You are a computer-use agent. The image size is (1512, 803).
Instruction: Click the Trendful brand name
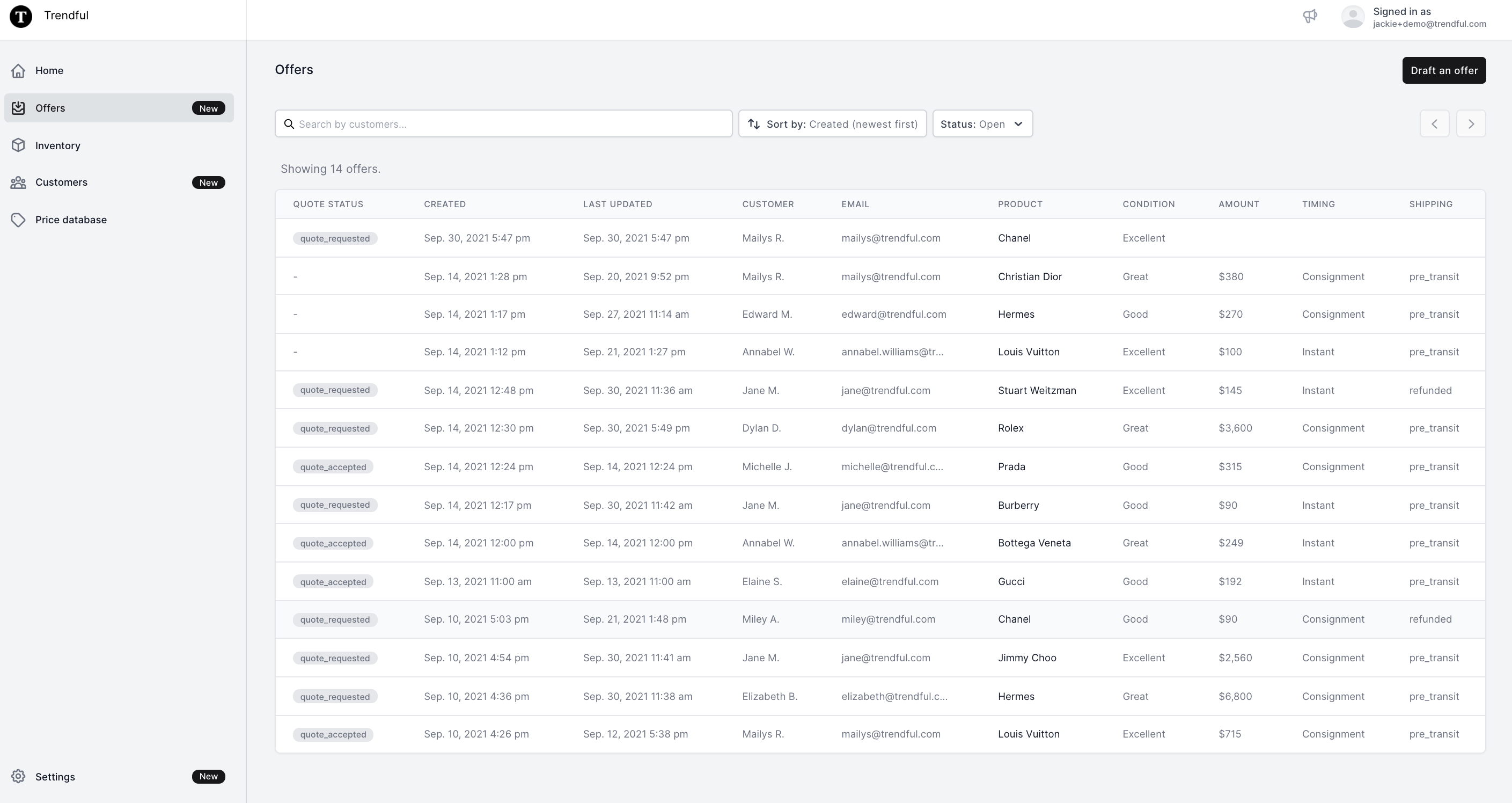pyautogui.click(x=67, y=15)
